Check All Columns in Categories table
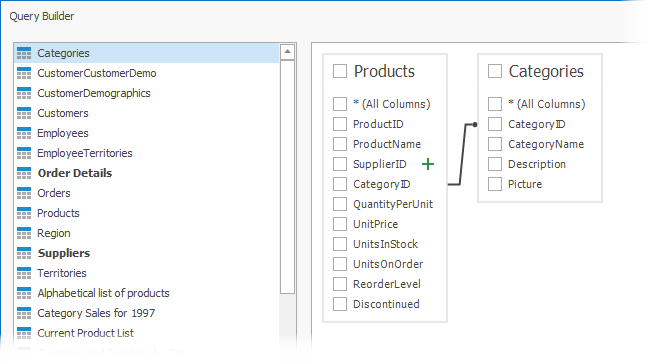Image resolution: width=650 pixels, height=364 pixels. 495,104
